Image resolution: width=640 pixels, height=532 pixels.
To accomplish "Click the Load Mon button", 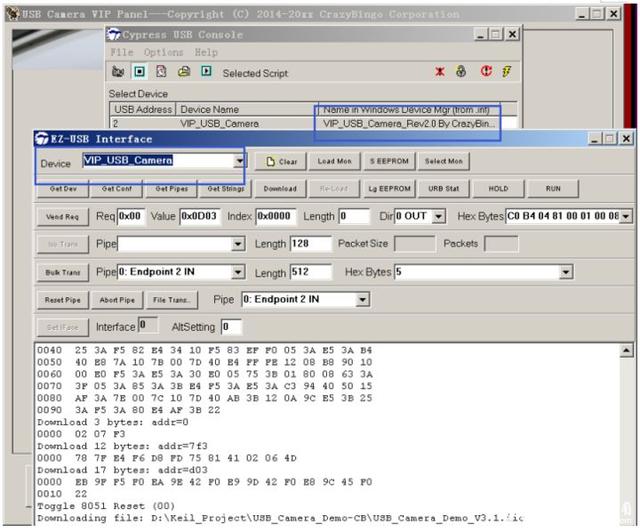I will pyautogui.click(x=335, y=161).
